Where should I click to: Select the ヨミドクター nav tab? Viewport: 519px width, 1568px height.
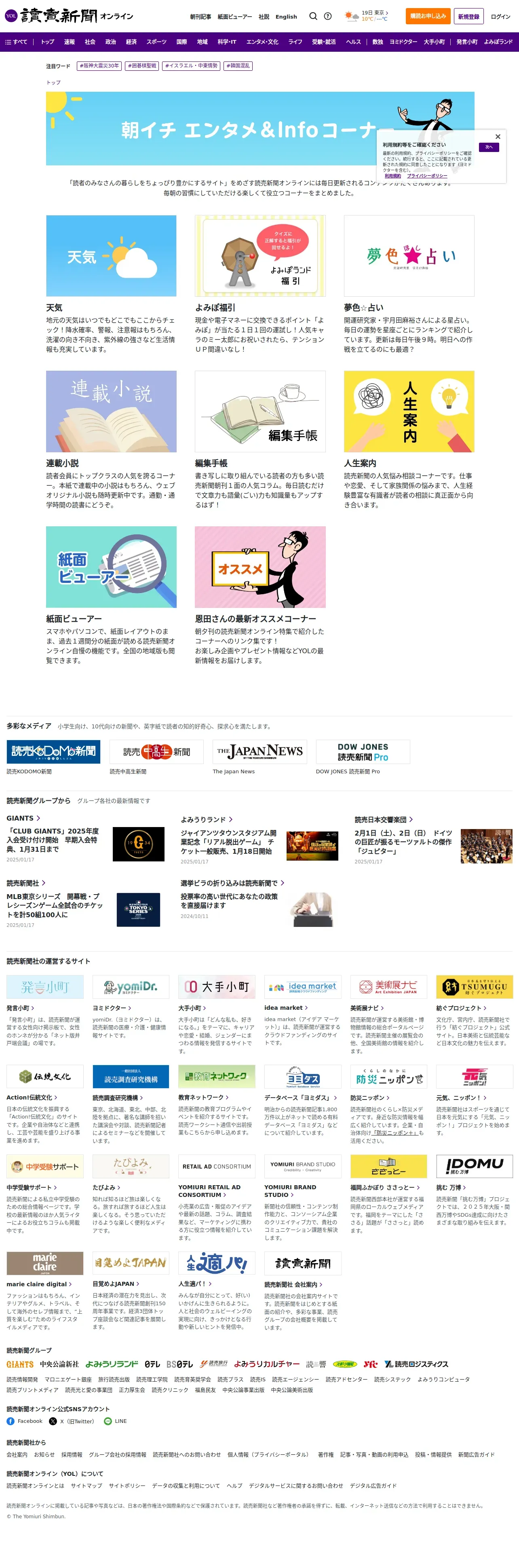pos(403,42)
